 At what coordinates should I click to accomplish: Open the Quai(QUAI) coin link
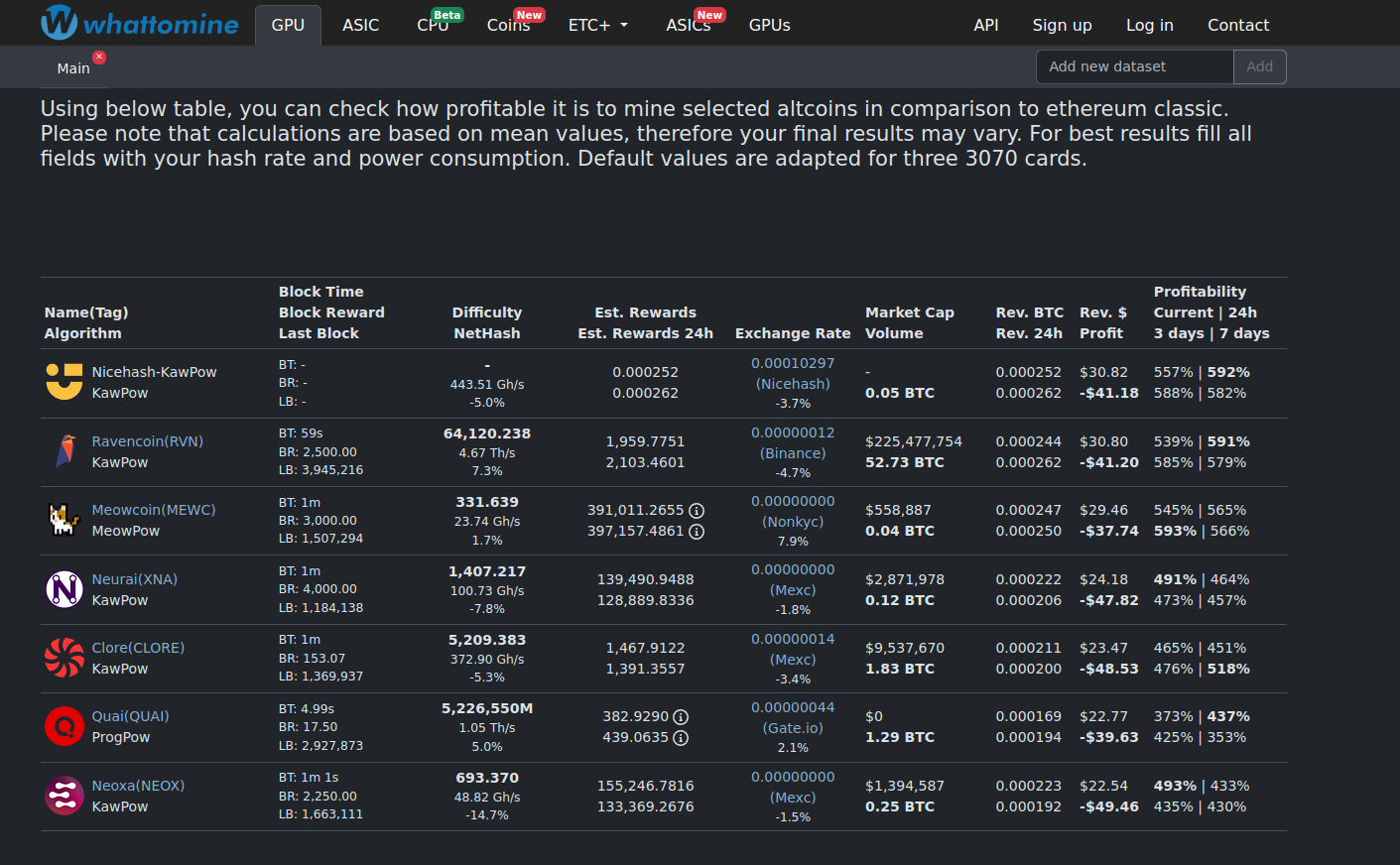[x=131, y=716]
